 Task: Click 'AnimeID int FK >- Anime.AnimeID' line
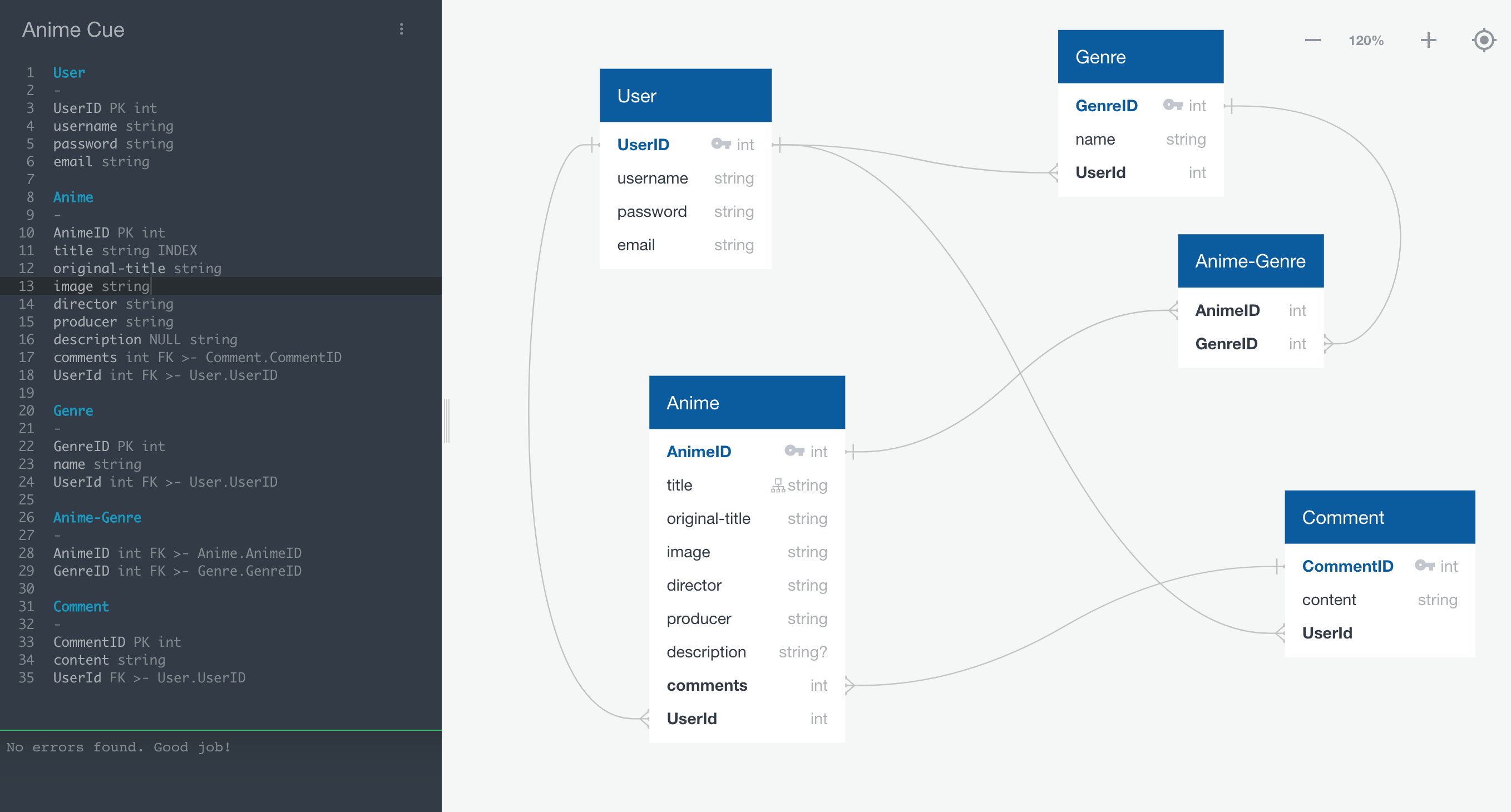point(177,553)
